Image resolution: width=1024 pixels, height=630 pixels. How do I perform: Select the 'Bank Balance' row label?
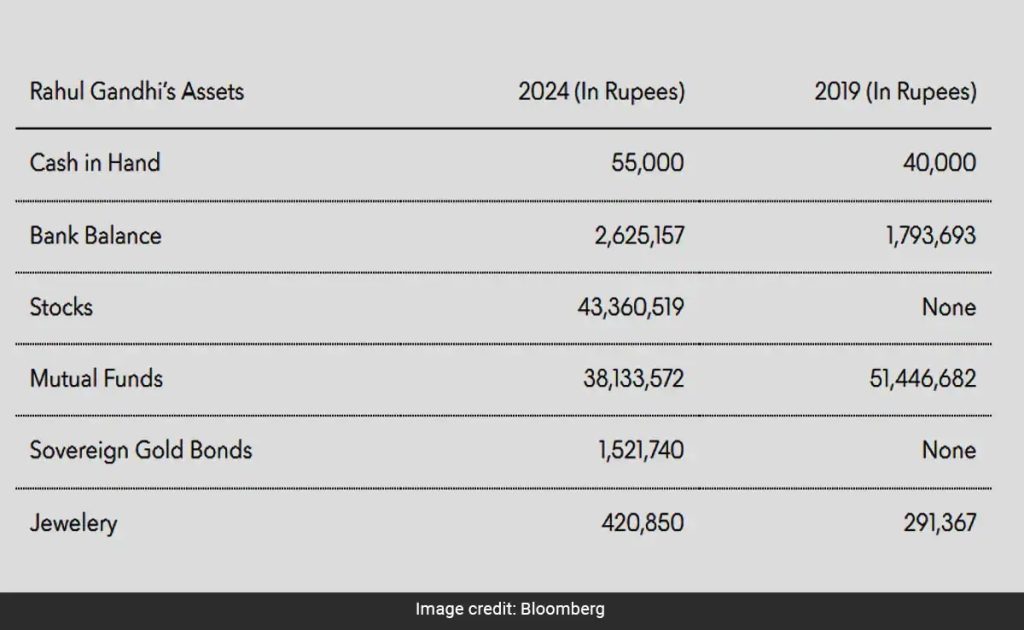(x=96, y=235)
